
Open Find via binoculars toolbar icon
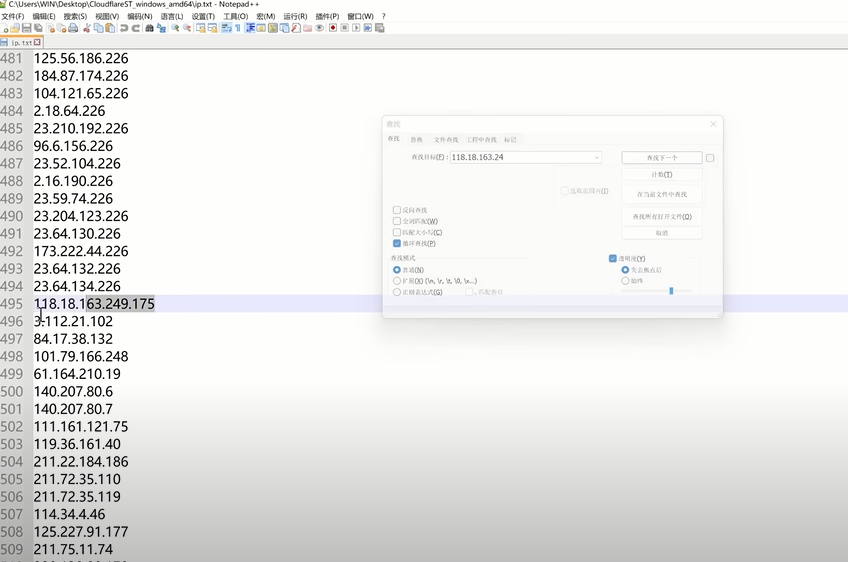(150, 28)
